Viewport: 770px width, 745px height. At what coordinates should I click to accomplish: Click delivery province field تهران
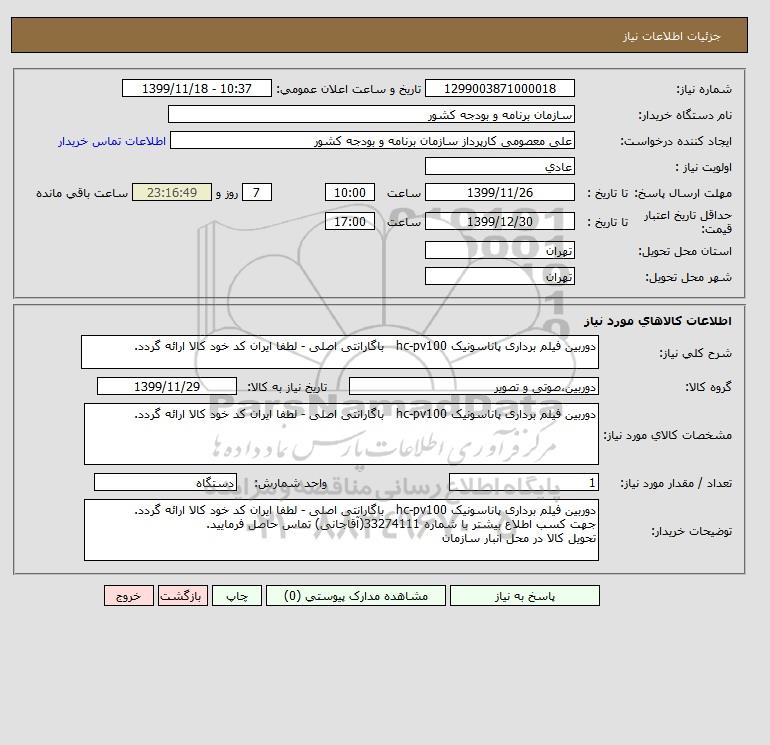click(x=499, y=250)
